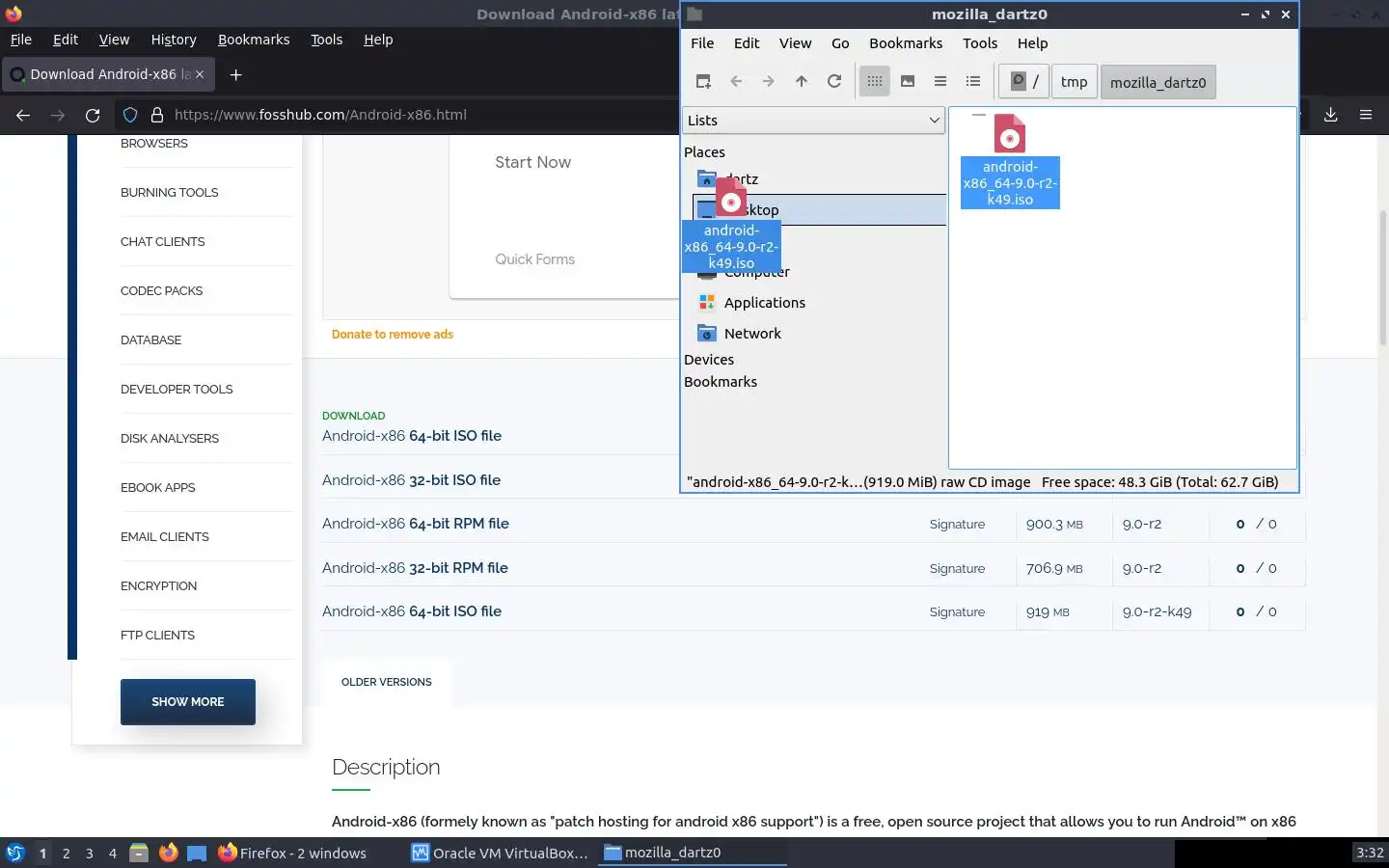Click the Devices section header
The width and height of the screenshot is (1389, 868).
tap(709, 360)
